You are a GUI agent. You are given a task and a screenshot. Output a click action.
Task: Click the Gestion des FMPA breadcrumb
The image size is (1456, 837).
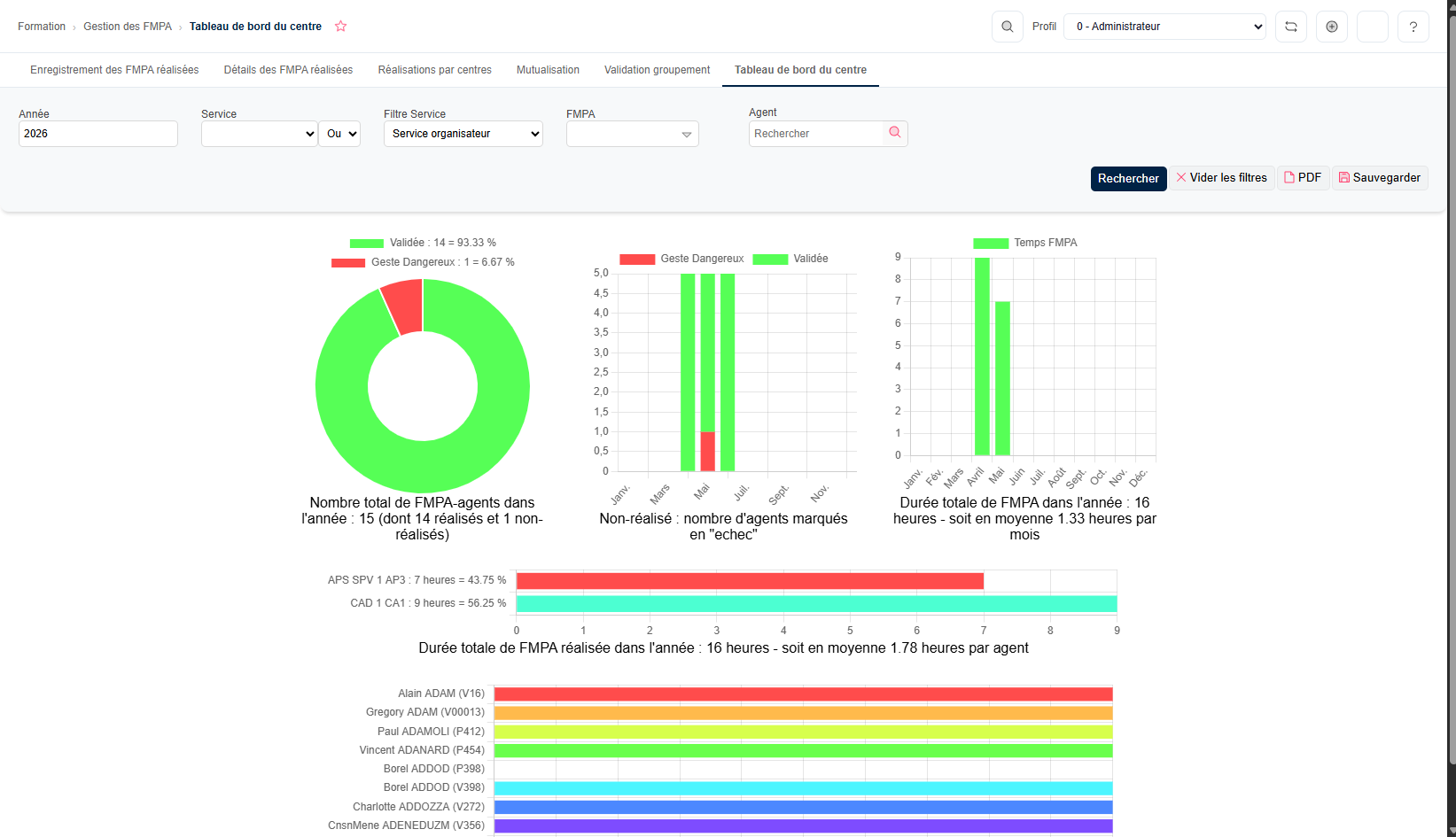click(128, 27)
